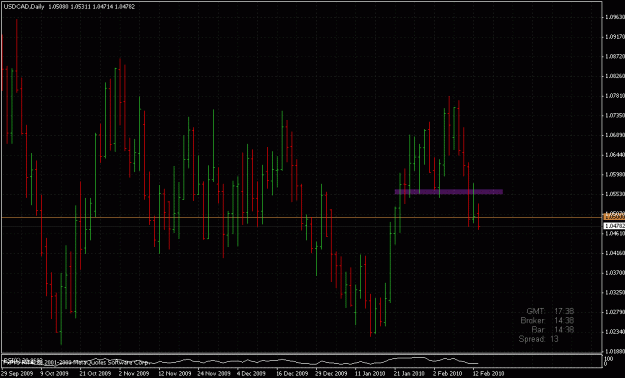The image size is (625, 378).
Task: Click the 16 Dec 2009 date label
Action: click(292, 374)
